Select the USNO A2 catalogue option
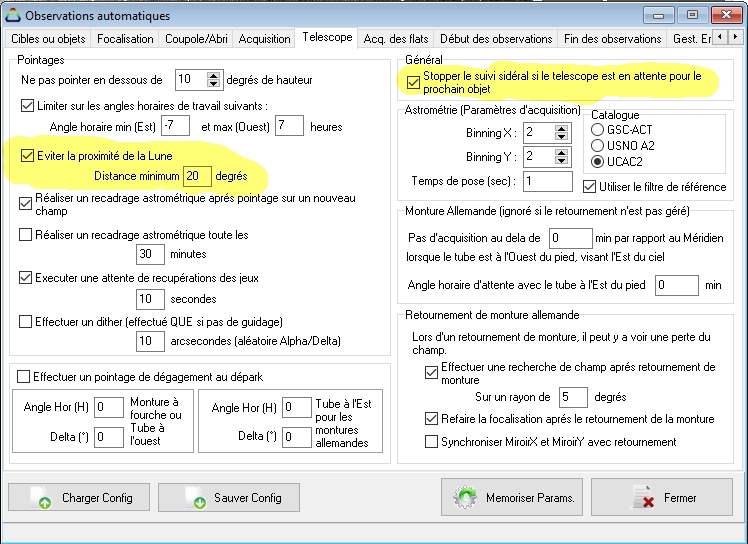748x544 pixels. click(x=598, y=145)
